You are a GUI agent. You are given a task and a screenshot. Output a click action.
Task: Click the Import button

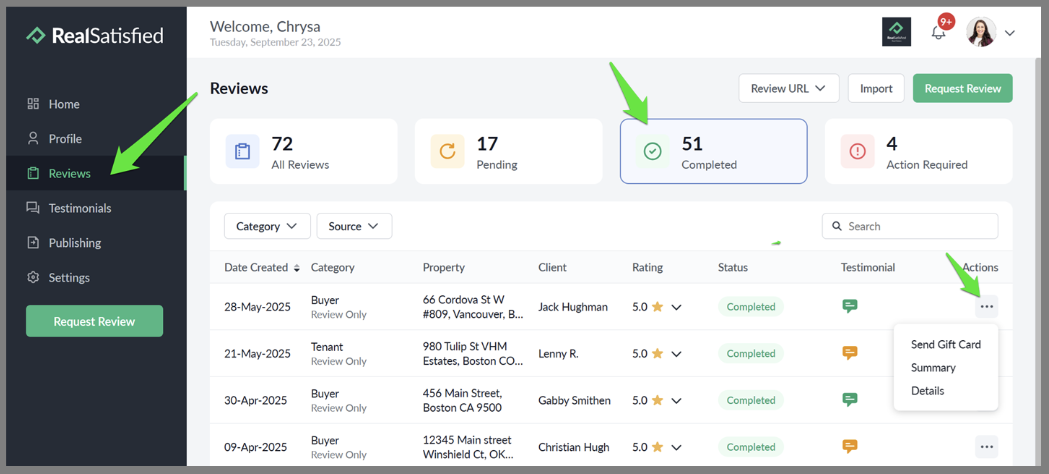(x=876, y=88)
